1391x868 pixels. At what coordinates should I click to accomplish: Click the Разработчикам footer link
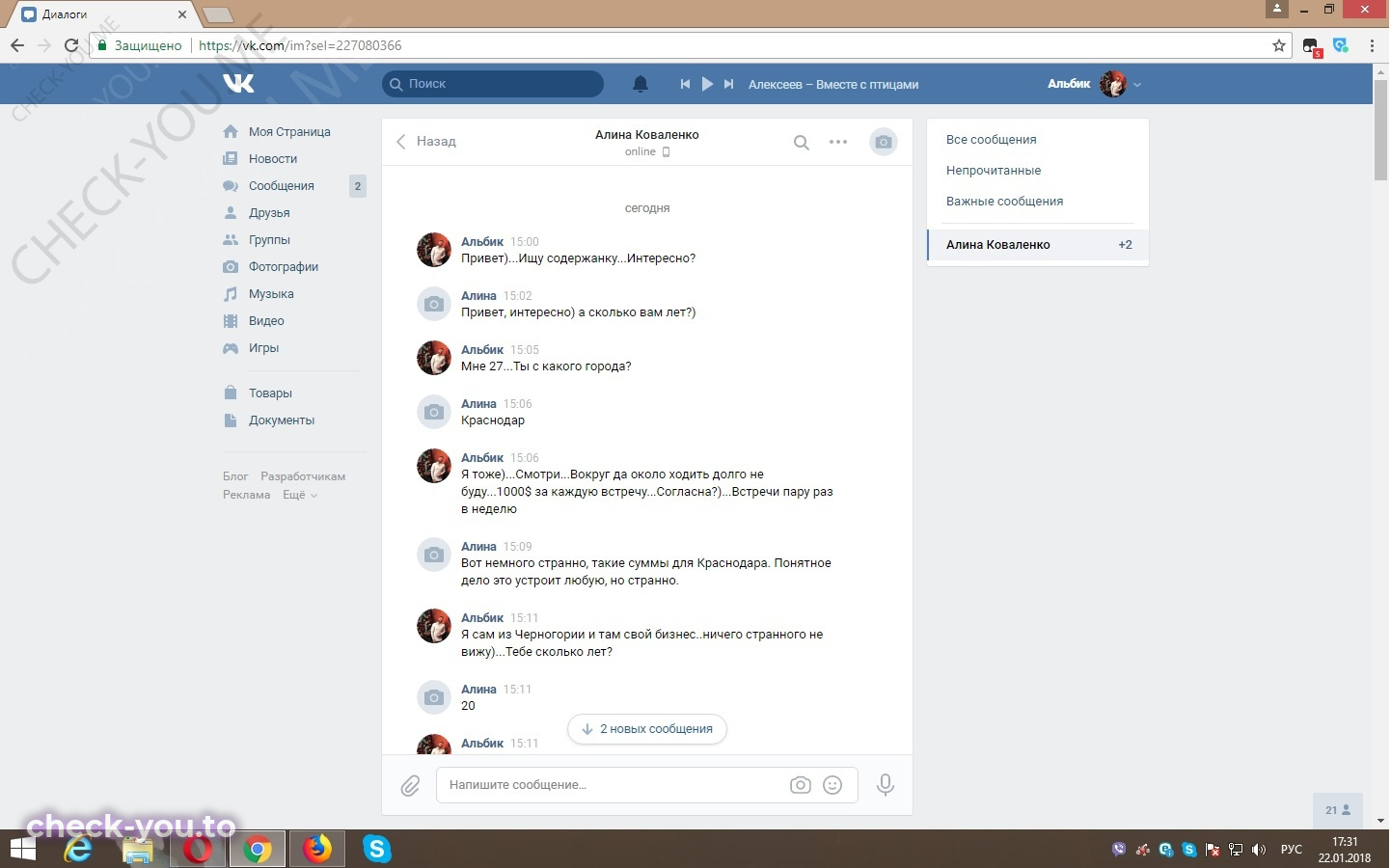click(x=303, y=476)
